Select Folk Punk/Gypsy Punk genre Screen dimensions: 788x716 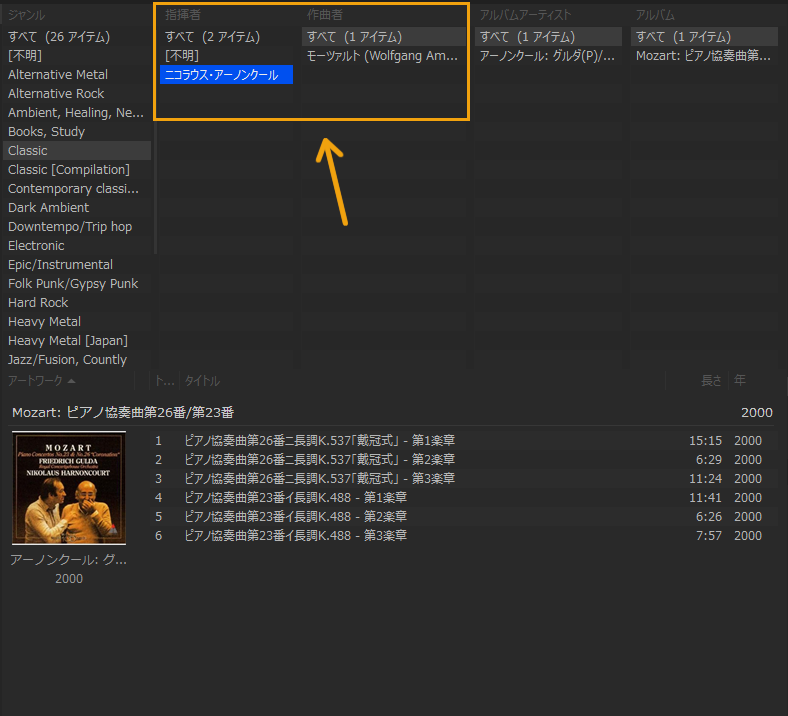click(x=77, y=284)
